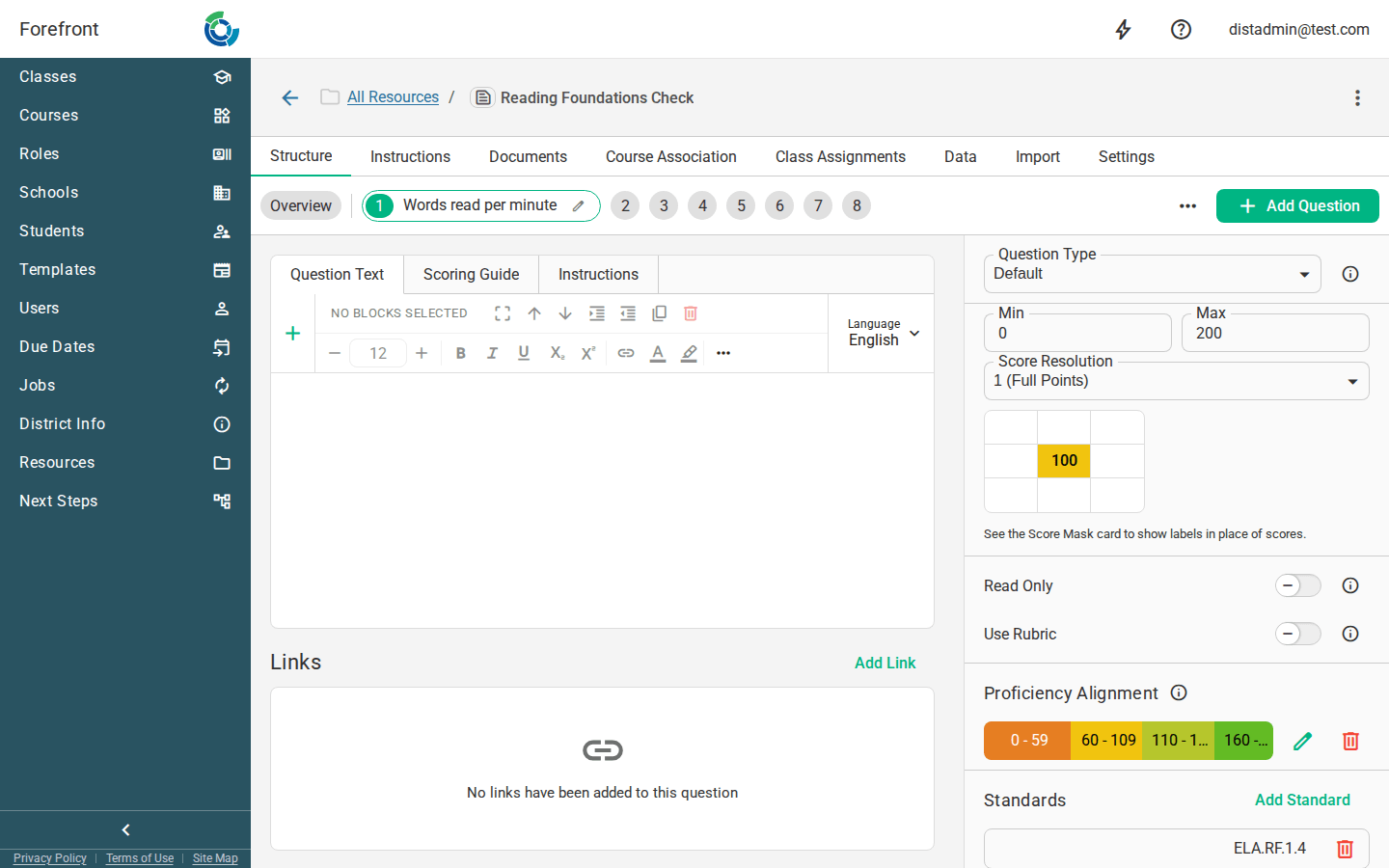
Task: Click Add Standard
Action: point(1302,800)
